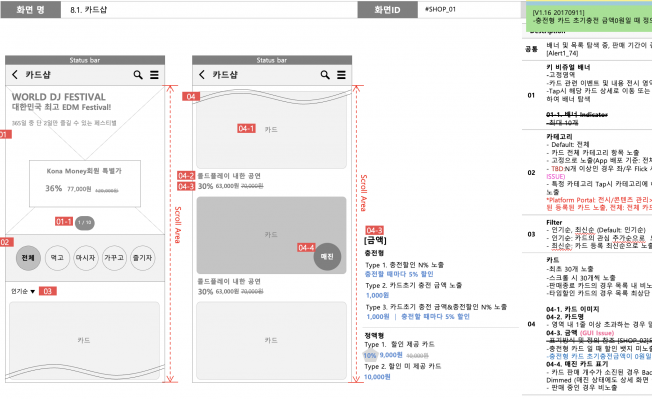Select the 먹고 category chip
This screenshot has width=652, height=399.
click(57, 258)
